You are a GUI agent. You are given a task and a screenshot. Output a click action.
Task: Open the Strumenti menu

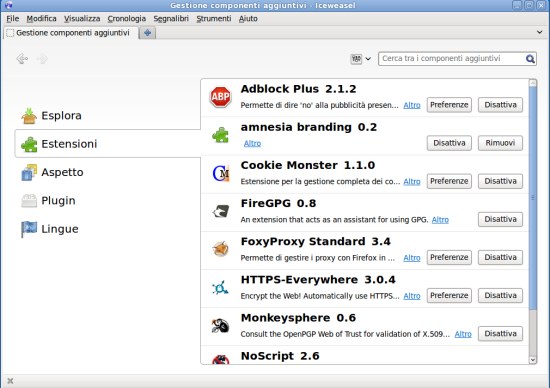pos(214,19)
